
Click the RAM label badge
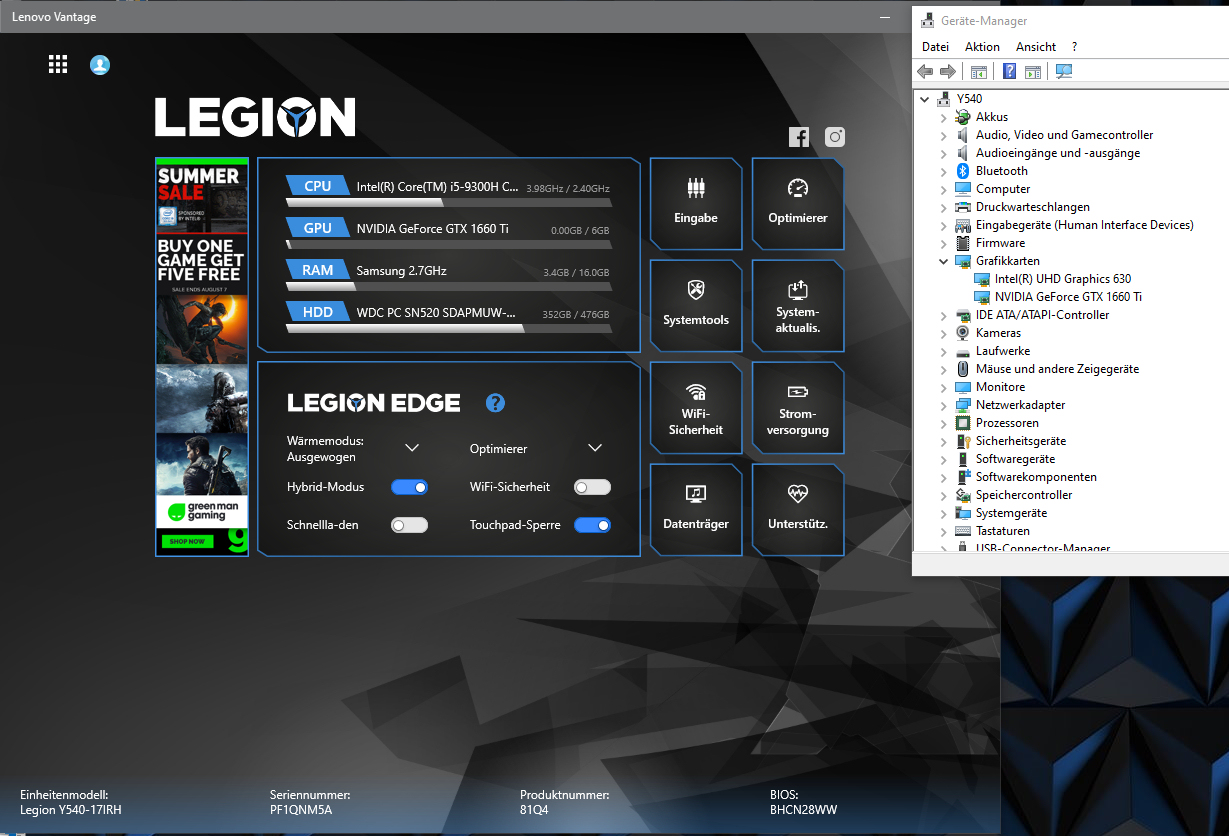(317, 270)
